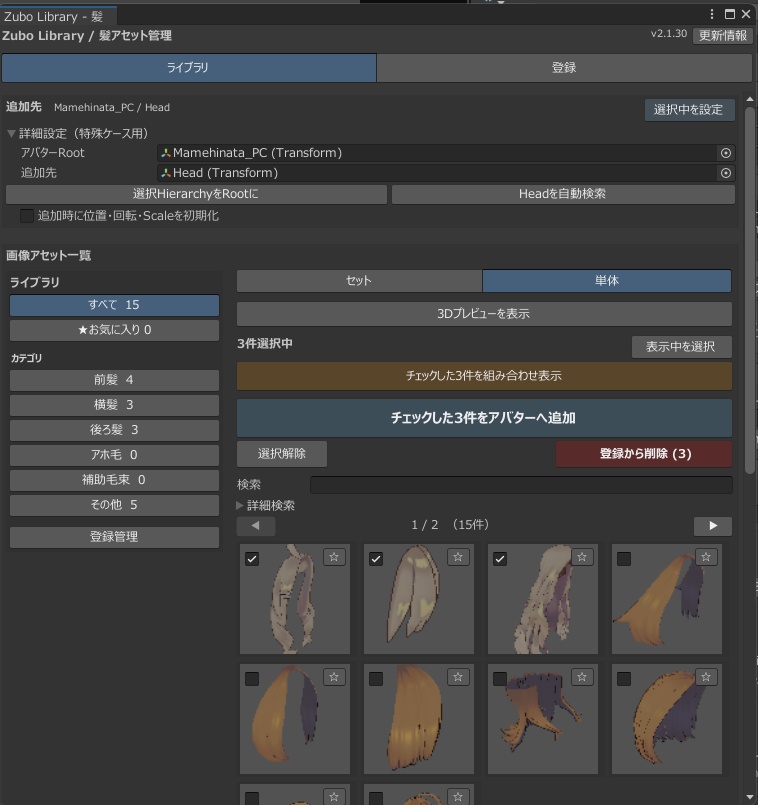
Task: Open 登録管理
Action: coord(114,537)
